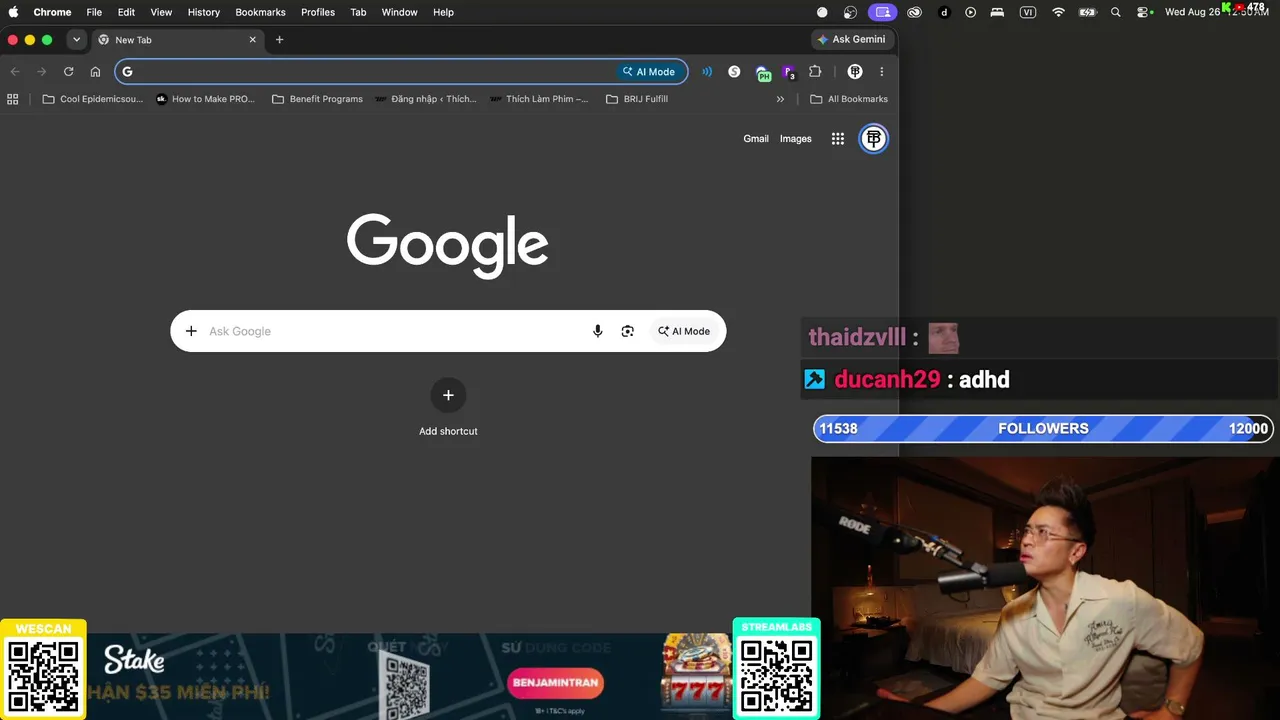
Task: Open the Window menu
Action: click(399, 12)
